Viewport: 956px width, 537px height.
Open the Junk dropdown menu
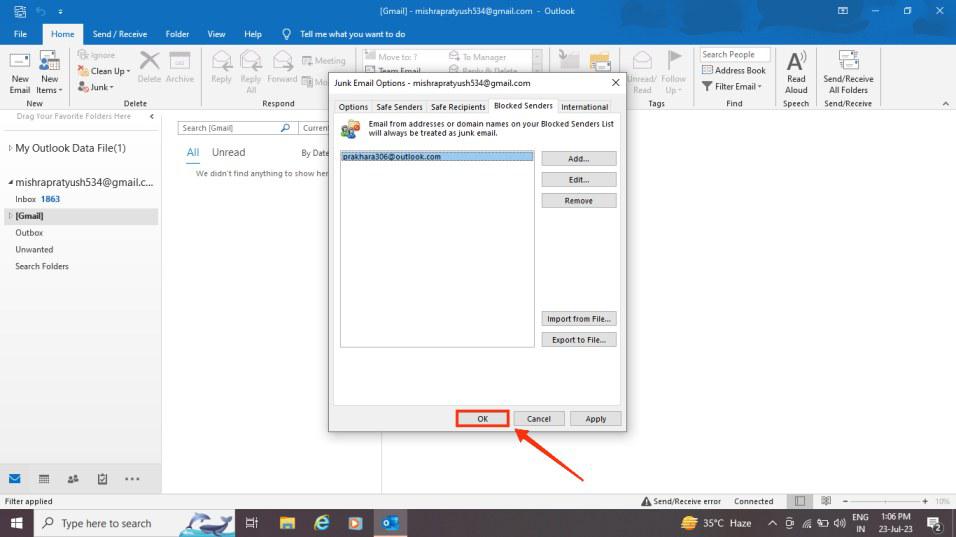coord(96,87)
